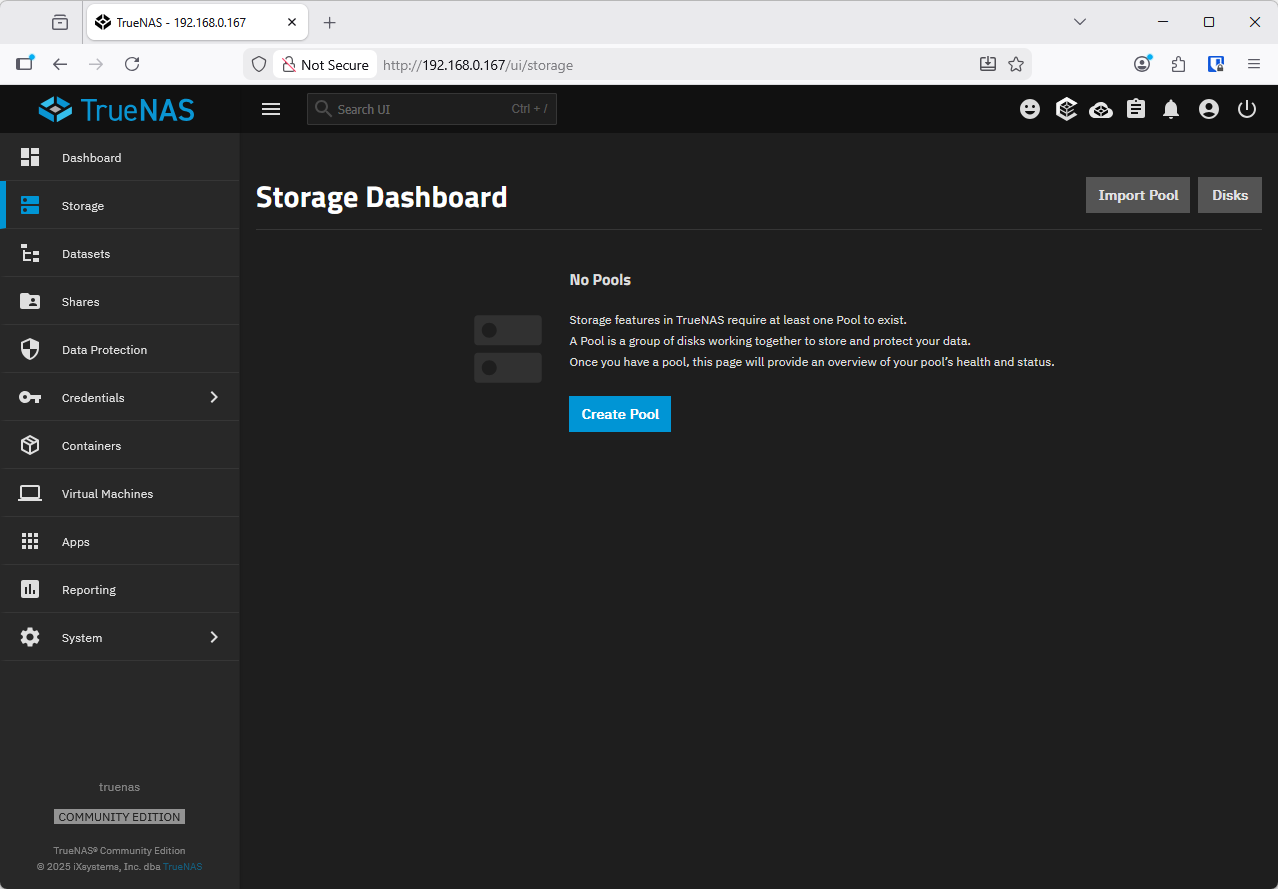Open the Alerts bell icon
Image resolution: width=1278 pixels, height=889 pixels.
point(1171,109)
